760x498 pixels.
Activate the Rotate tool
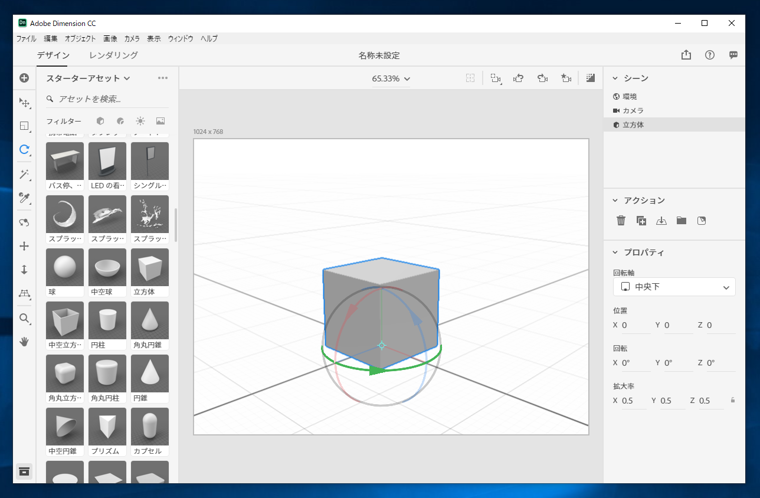pos(24,150)
